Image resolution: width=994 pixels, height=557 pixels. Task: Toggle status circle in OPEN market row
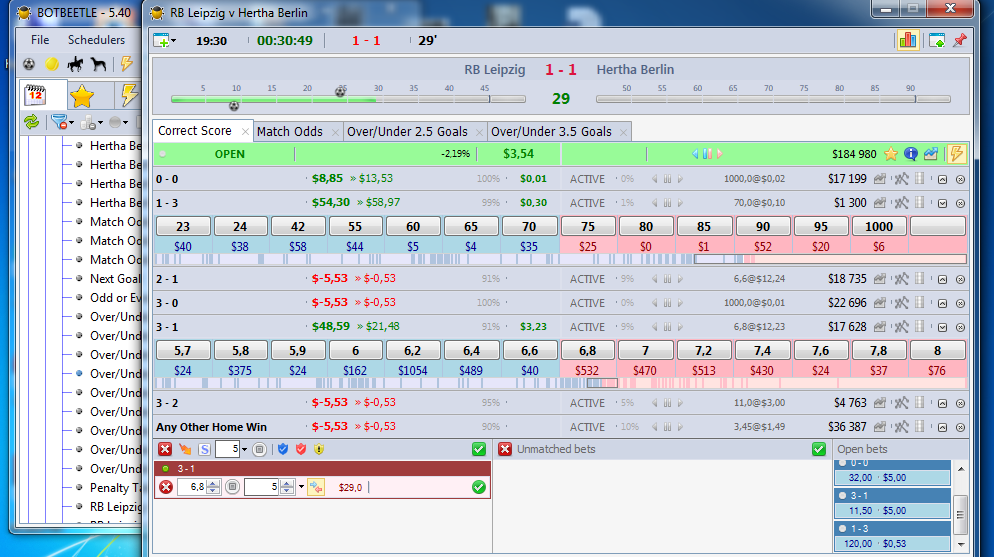[163, 154]
